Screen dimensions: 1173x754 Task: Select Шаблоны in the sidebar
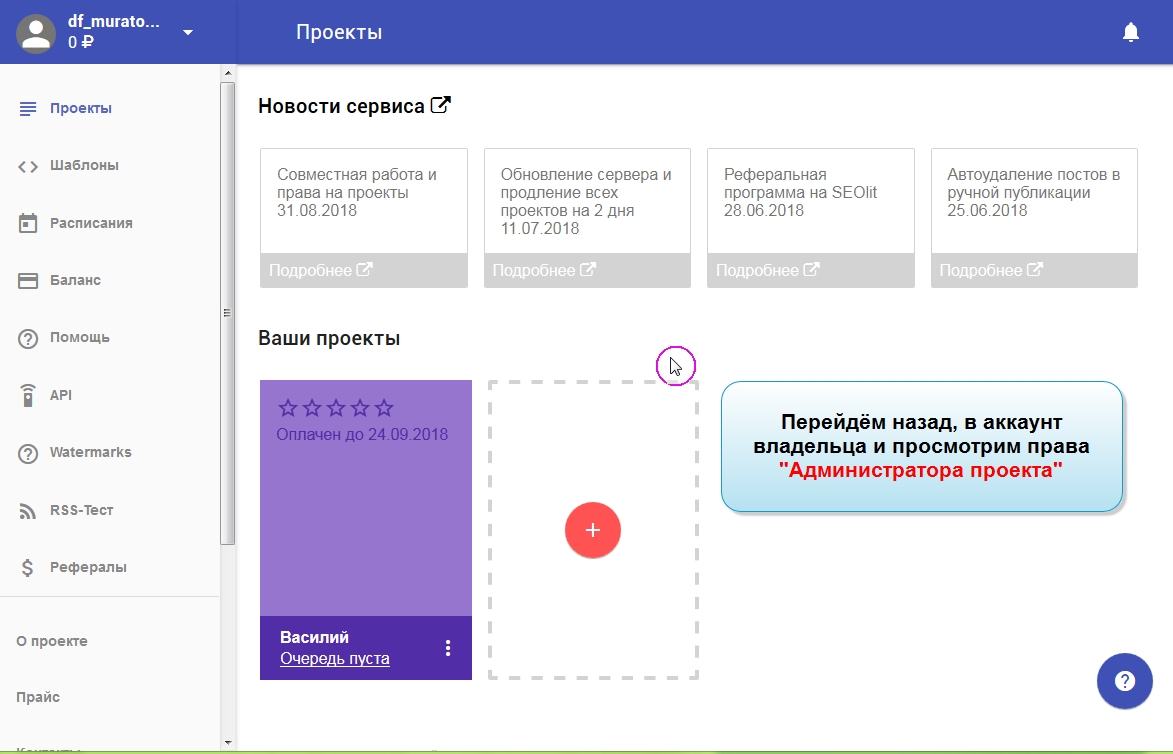click(x=84, y=166)
